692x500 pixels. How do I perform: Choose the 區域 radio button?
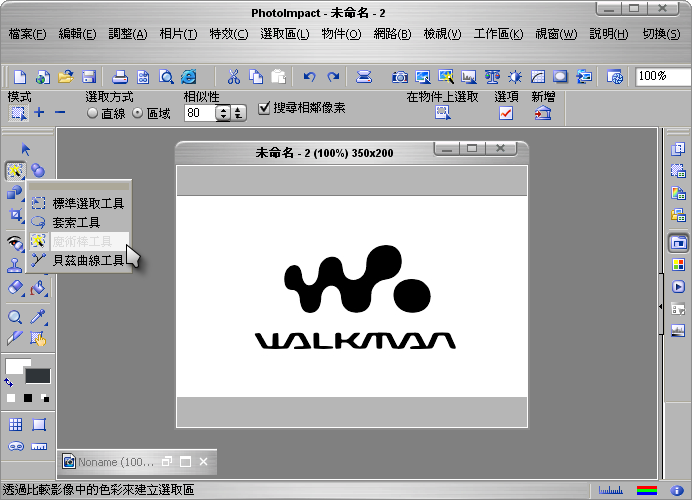click(x=138, y=113)
